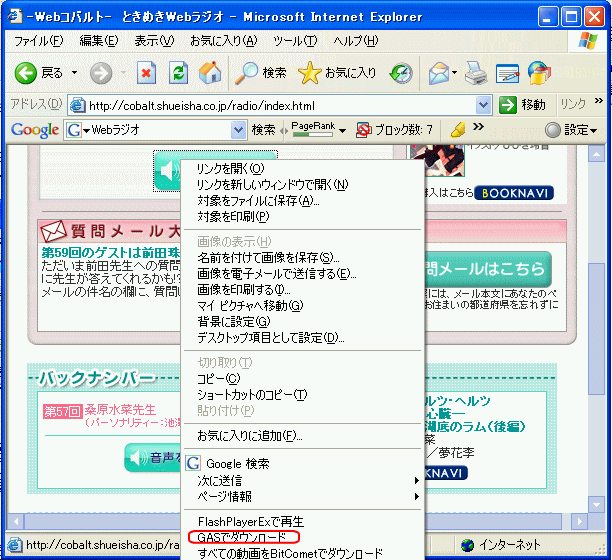Screen dimensions: 612x560
Task: Open the ツール(T) menu
Action: point(295,41)
